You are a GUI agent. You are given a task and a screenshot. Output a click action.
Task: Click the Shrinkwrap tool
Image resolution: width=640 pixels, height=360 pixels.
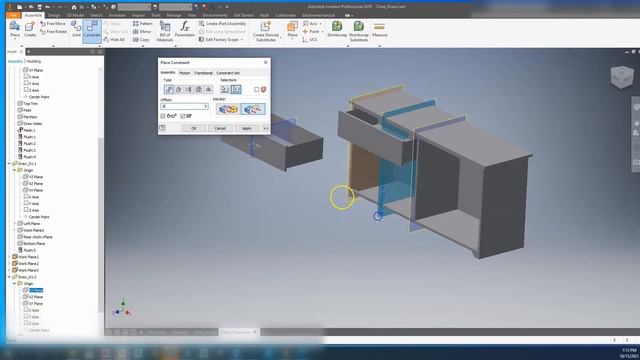tap(337, 29)
